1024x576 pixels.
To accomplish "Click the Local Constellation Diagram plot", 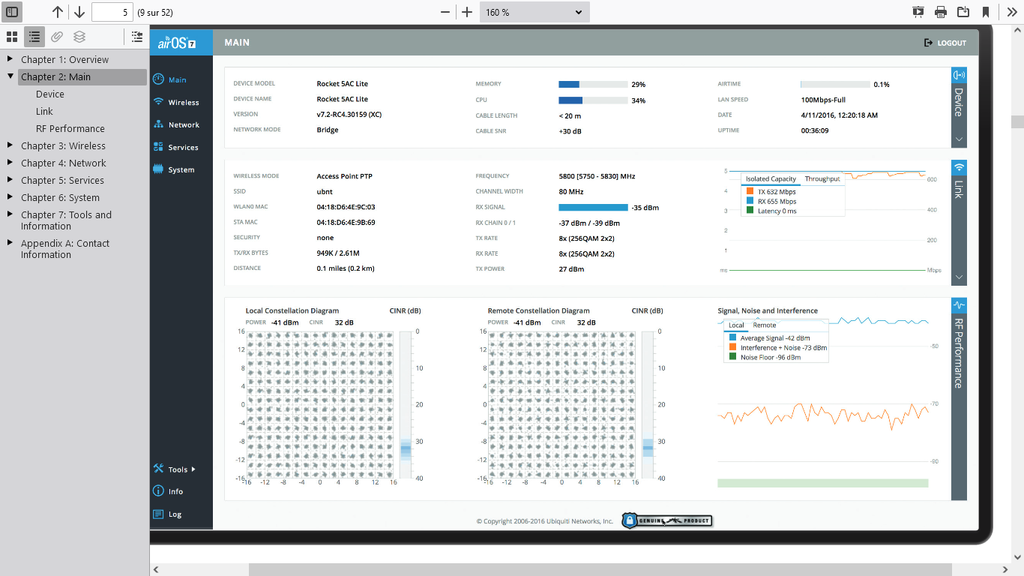I will (x=320, y=405).
